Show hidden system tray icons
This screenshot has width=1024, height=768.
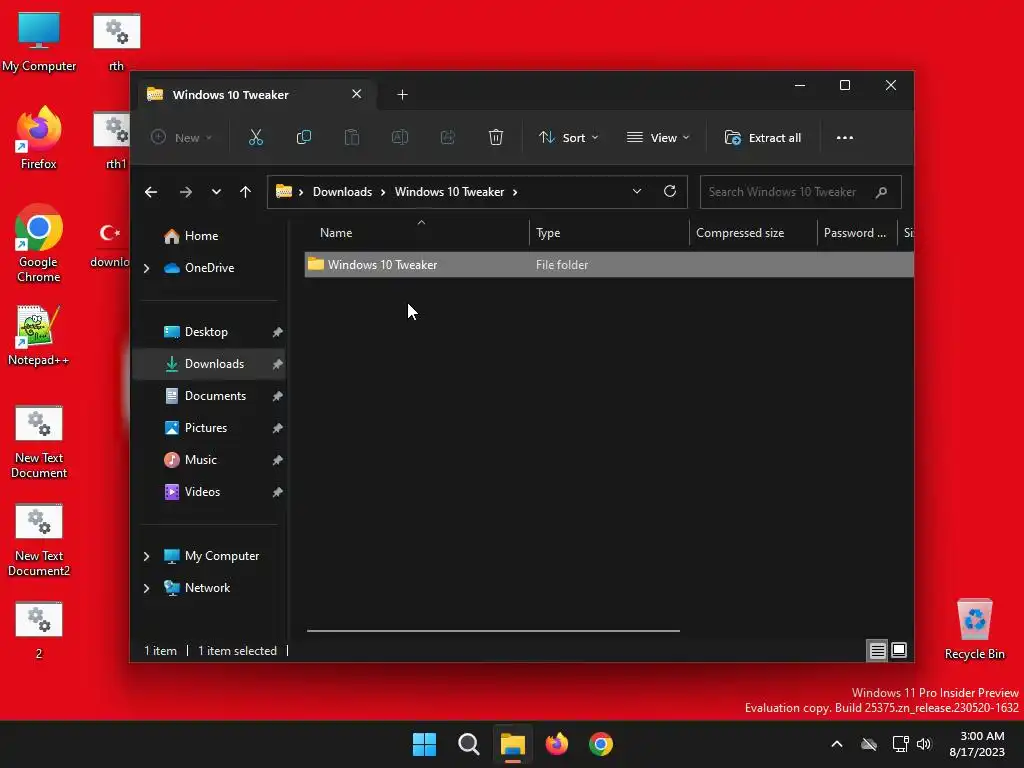[837, 744]
